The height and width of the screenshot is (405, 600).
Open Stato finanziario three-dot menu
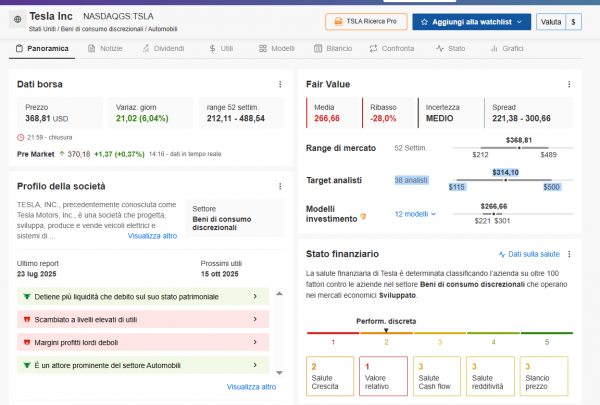click(569, 254)
